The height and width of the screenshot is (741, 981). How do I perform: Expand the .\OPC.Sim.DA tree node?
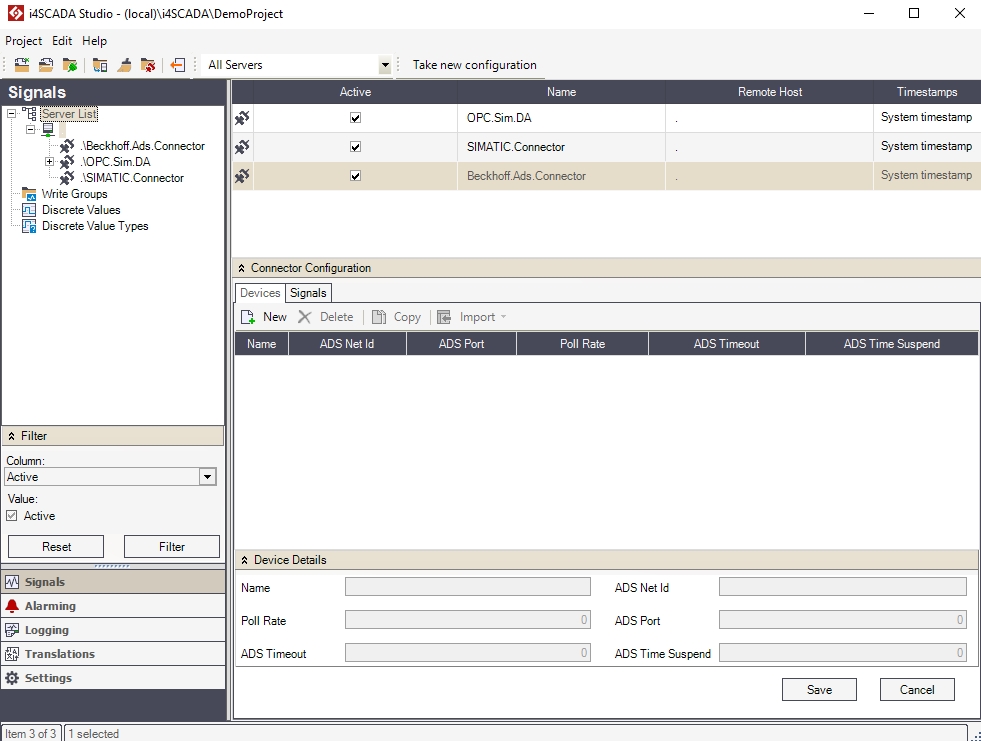[x=49, y=162]
